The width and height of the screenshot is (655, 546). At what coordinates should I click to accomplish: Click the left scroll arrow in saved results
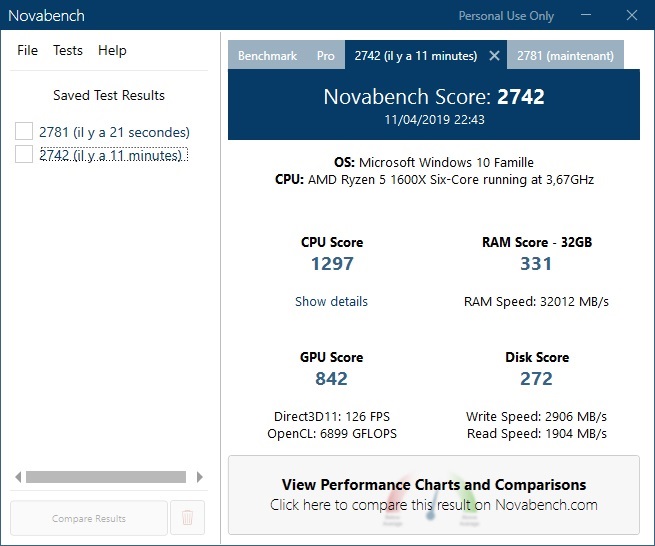[17, 477]
